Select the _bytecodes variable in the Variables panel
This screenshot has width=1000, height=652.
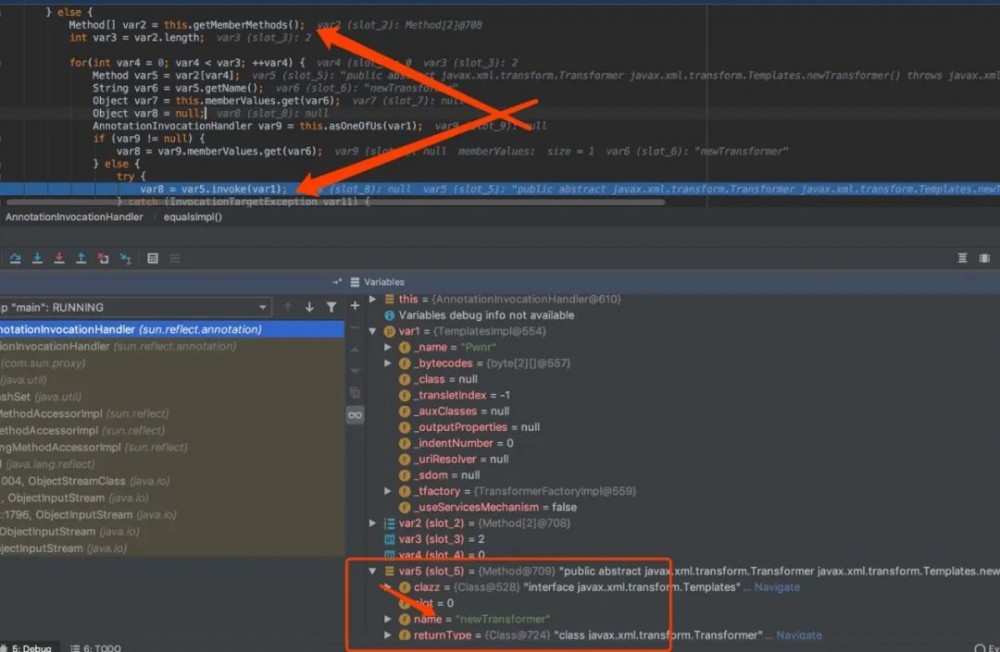coord(441,363)
